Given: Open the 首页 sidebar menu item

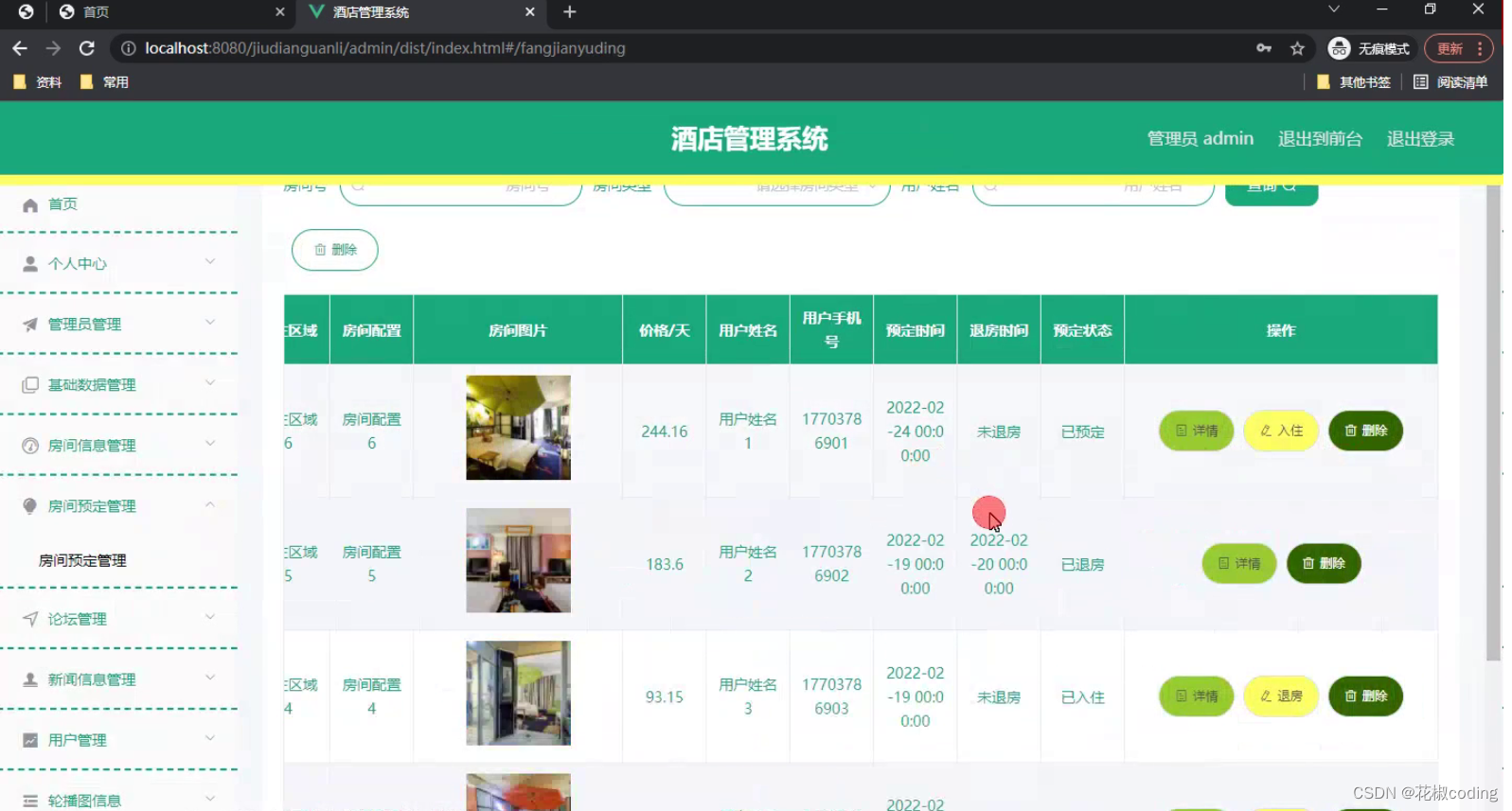Looking at the screenshot, I should click(x=63, y=204).
